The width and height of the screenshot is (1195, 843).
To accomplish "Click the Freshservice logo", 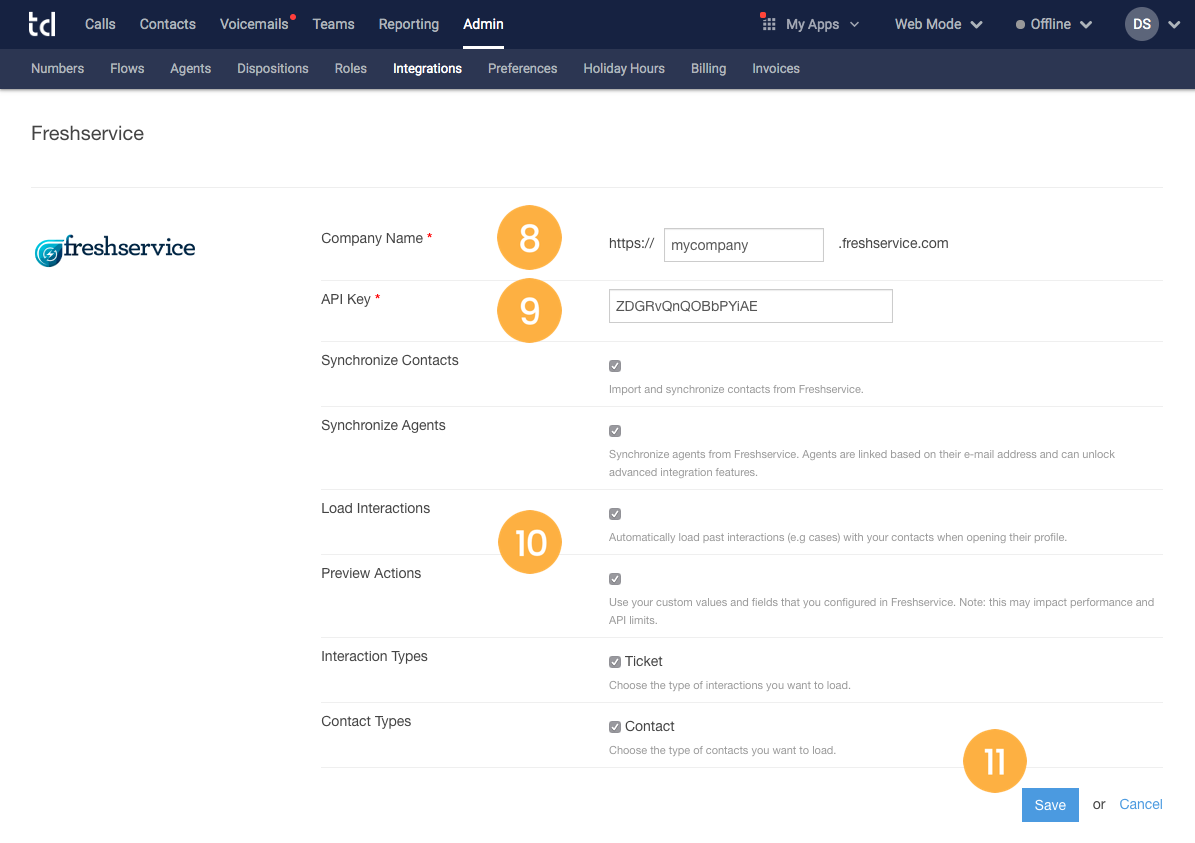I will [114, 248].
